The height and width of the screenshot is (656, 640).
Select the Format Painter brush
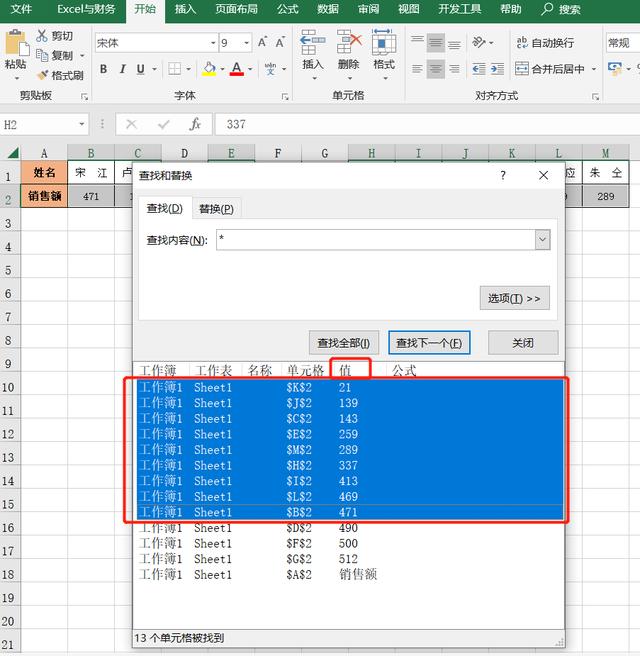pyautogui.click(x=42, y=75)
